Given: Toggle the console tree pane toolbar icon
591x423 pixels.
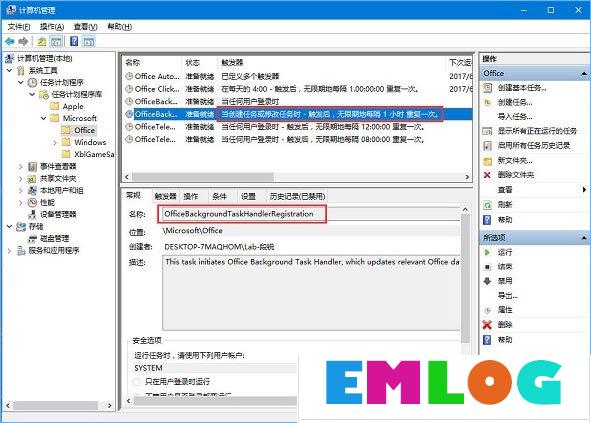Looking at the screenshot, I should (56, 41).
